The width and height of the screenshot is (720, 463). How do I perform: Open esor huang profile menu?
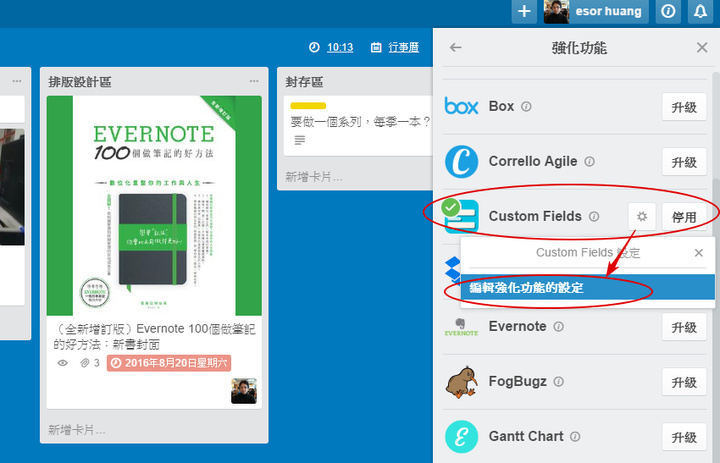(x=596, y=11)
